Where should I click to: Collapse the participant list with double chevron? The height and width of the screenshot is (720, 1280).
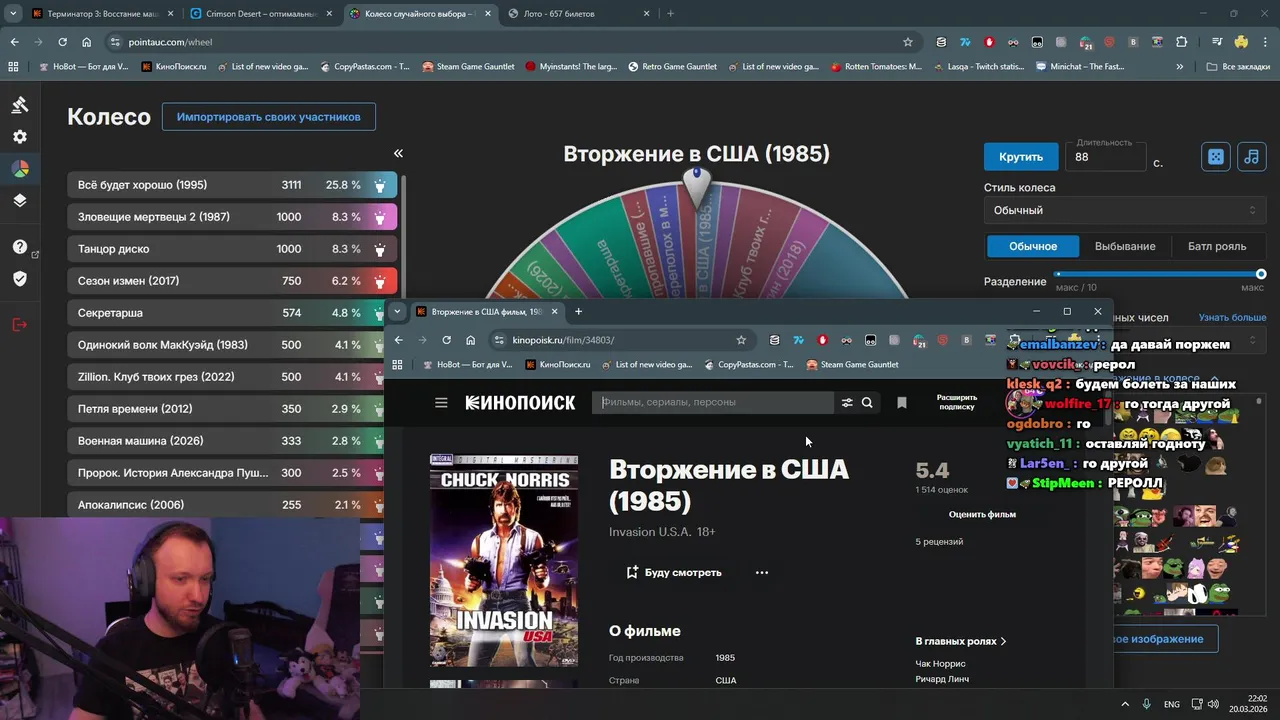[398, 153]
